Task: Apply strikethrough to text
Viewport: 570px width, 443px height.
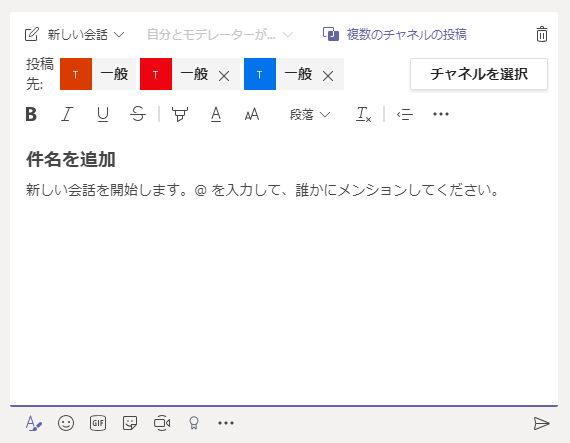Action: (x=138, y=114)
